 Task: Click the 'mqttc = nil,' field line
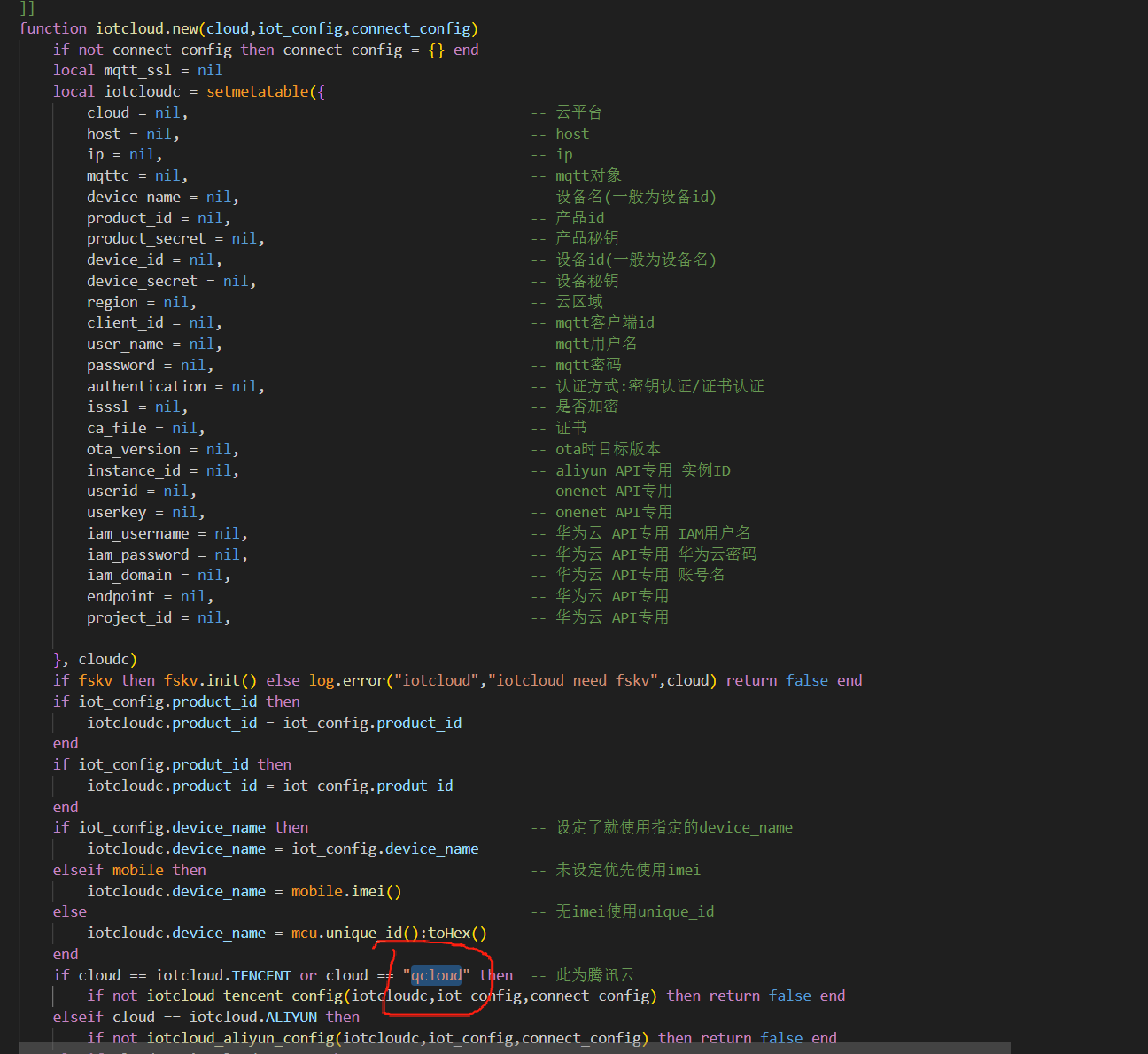click(137, 175)
